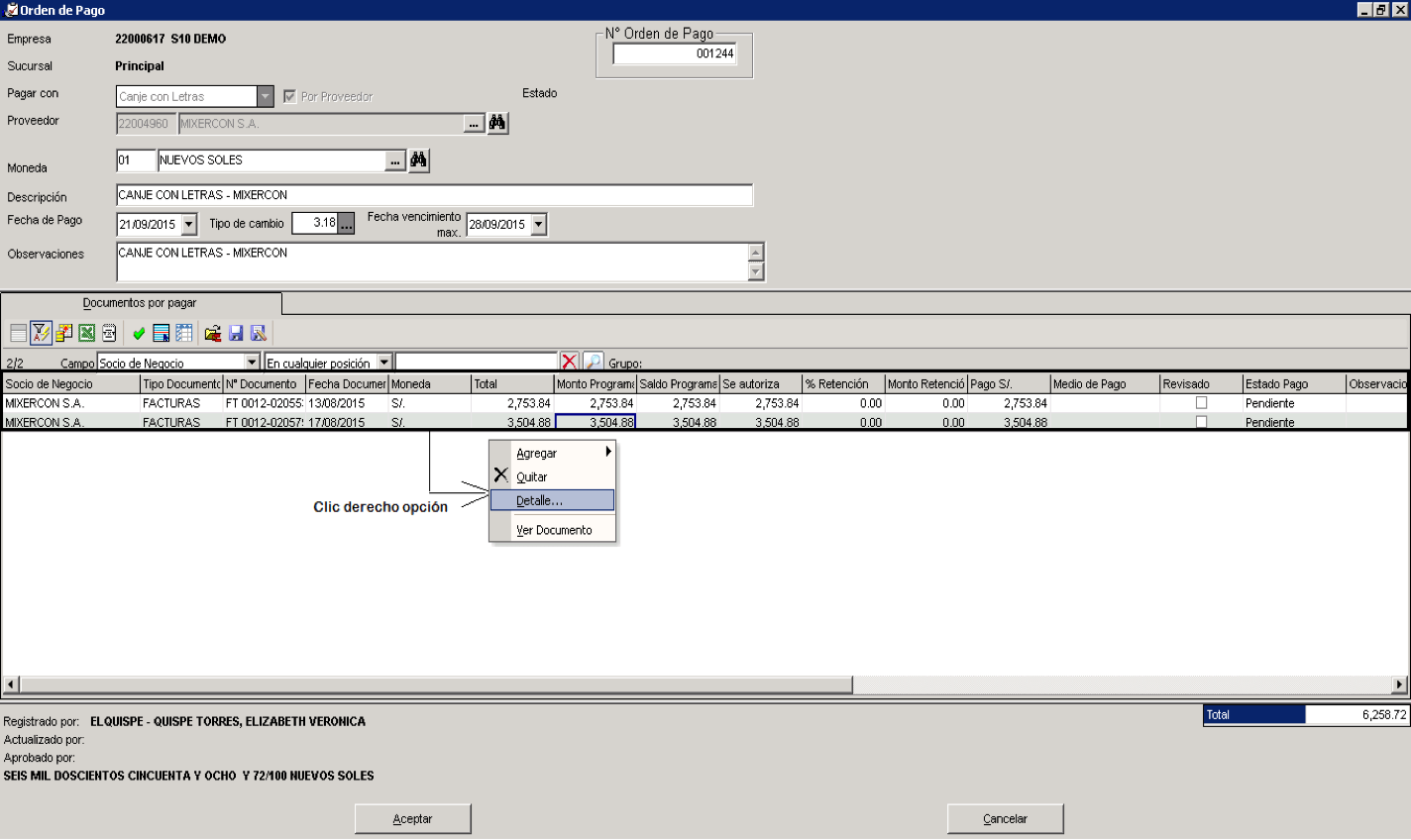
Task: Click the binoculars icon beside Moneda field
Action: tap(419, 159)
